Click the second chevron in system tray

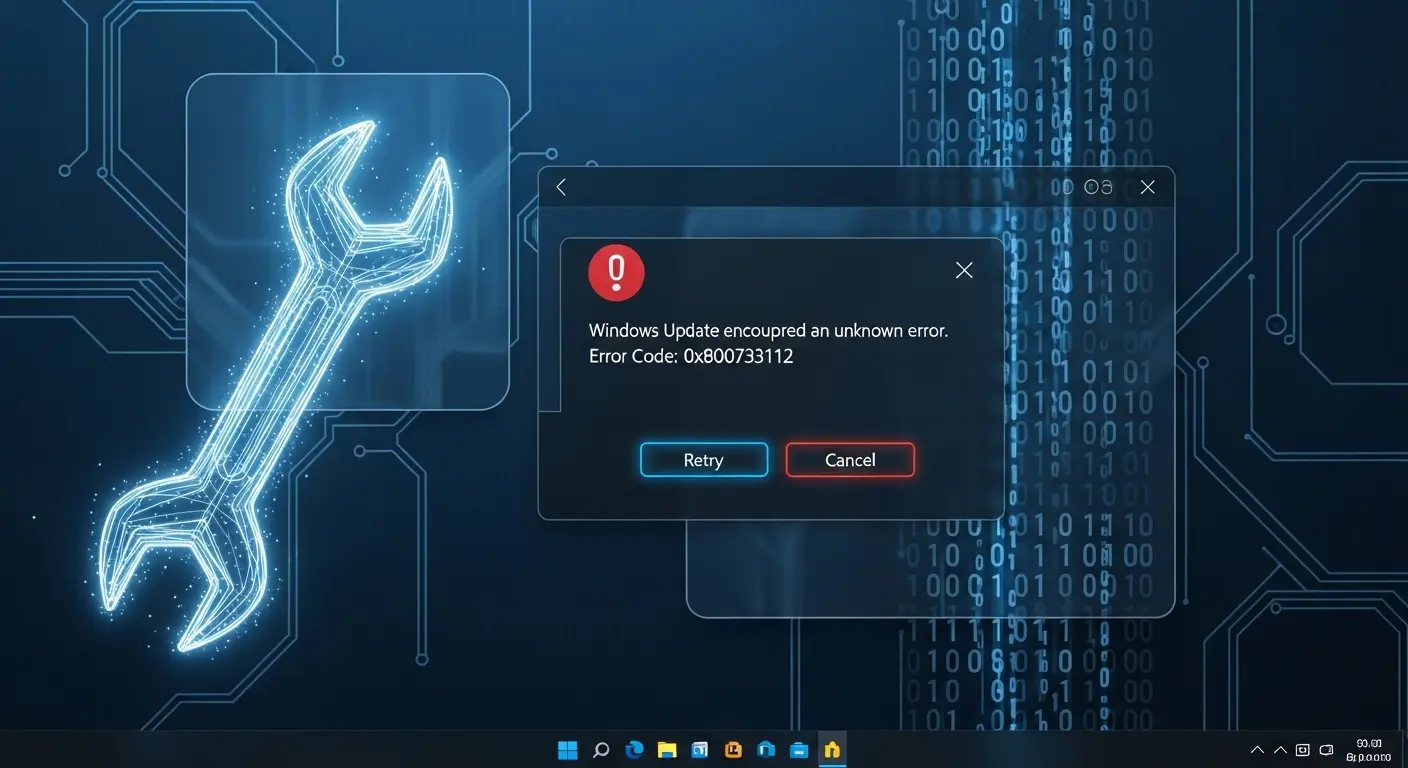click(1280, 749)
